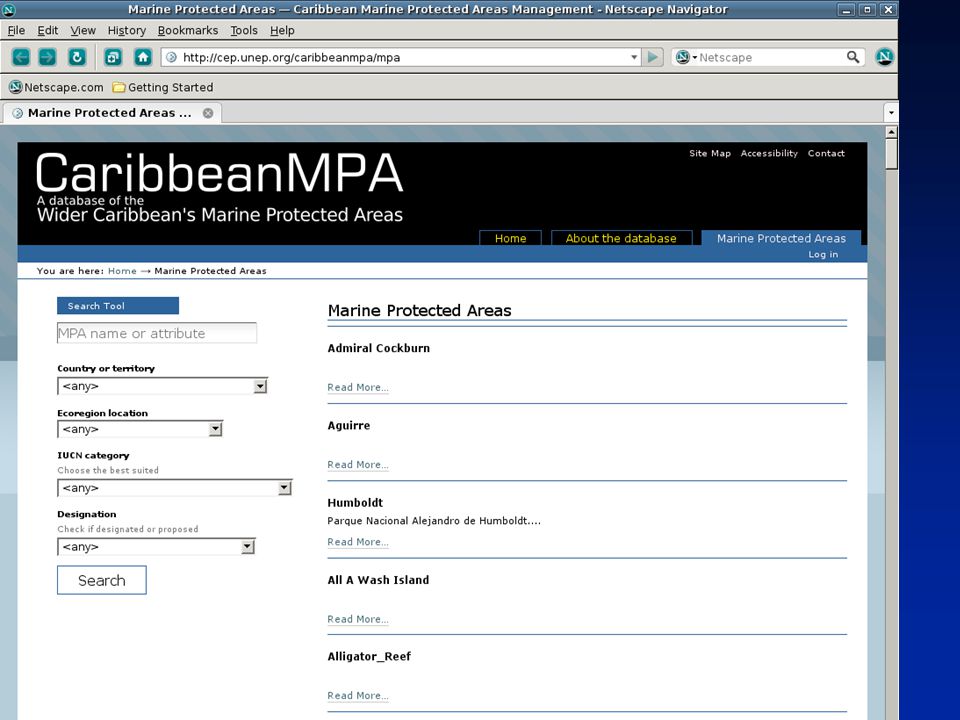Click the URL address field

click(x=401, y=57)
